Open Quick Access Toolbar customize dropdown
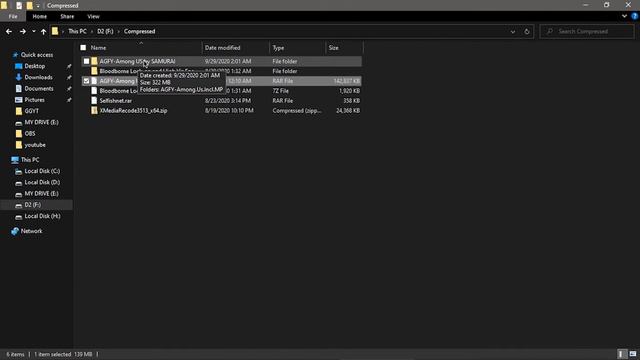The height and width of the screenshot is (360, 640). coord(38,6)
